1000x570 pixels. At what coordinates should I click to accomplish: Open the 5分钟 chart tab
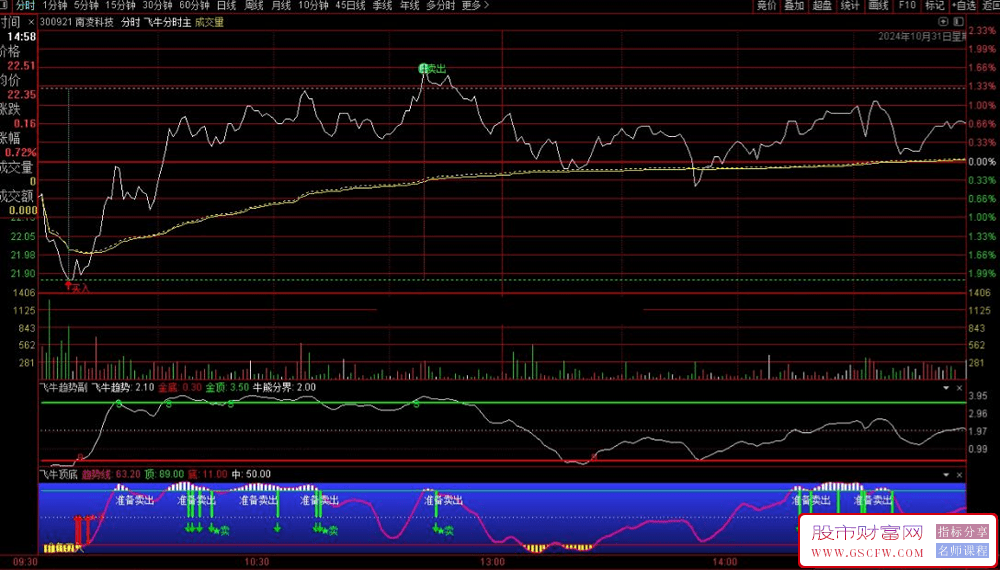[x=86, y=6]
